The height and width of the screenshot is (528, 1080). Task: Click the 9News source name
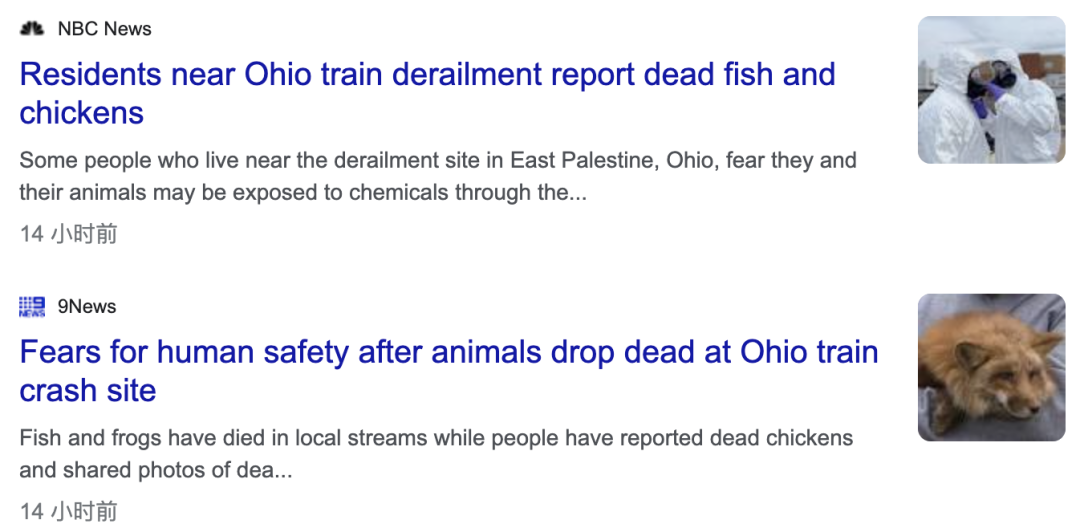point(87,306)
